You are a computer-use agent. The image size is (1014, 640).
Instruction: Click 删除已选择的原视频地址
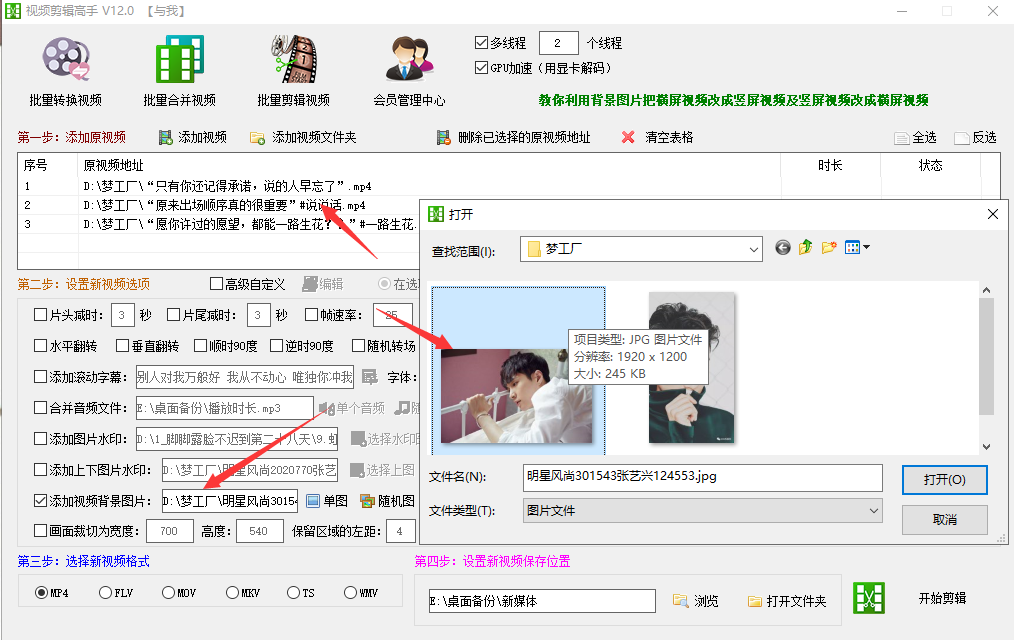(513, 137)
